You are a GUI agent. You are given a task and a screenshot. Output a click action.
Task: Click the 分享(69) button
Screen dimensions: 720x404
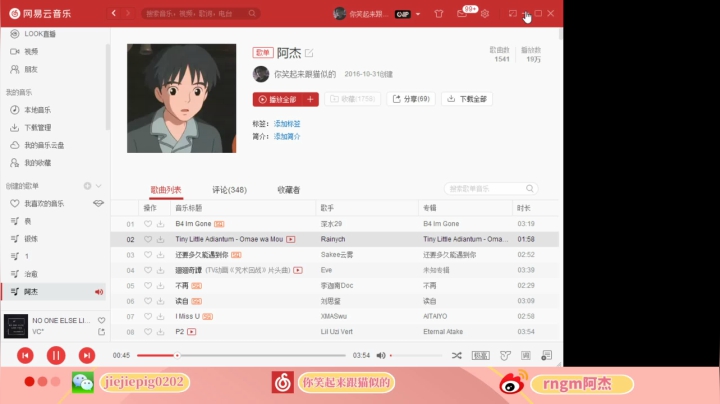click(411, 99)
